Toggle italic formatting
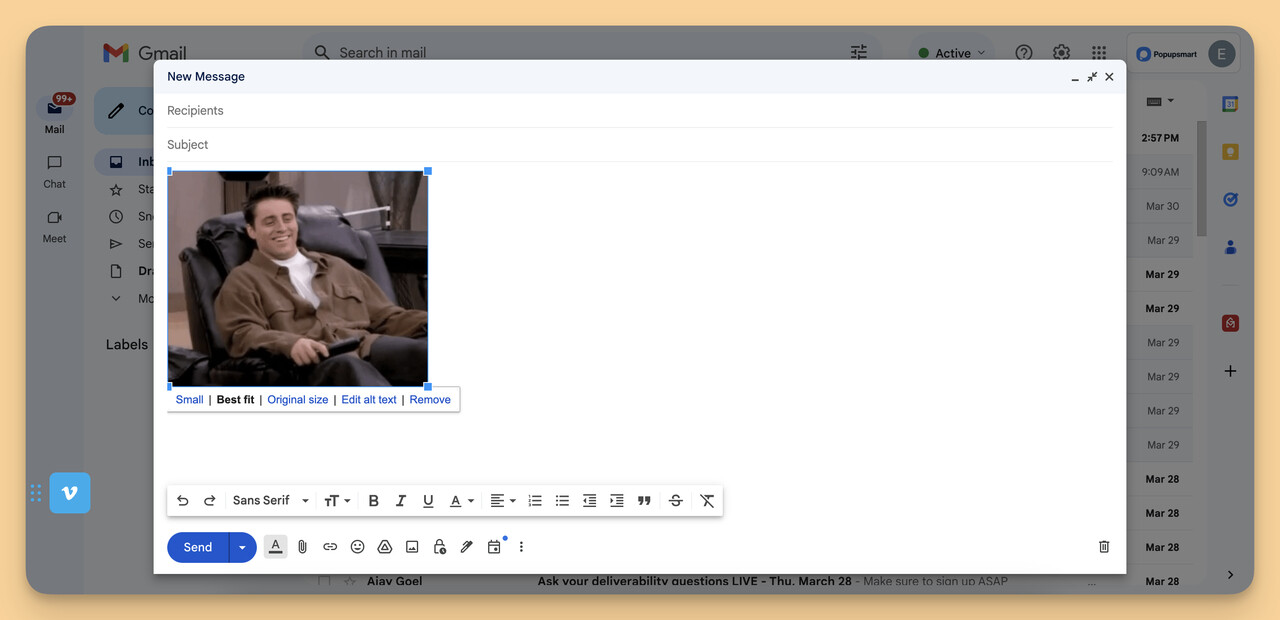The height and width of the screenshot is (620, 1280). pyautogui.click(x=401, y=501)
